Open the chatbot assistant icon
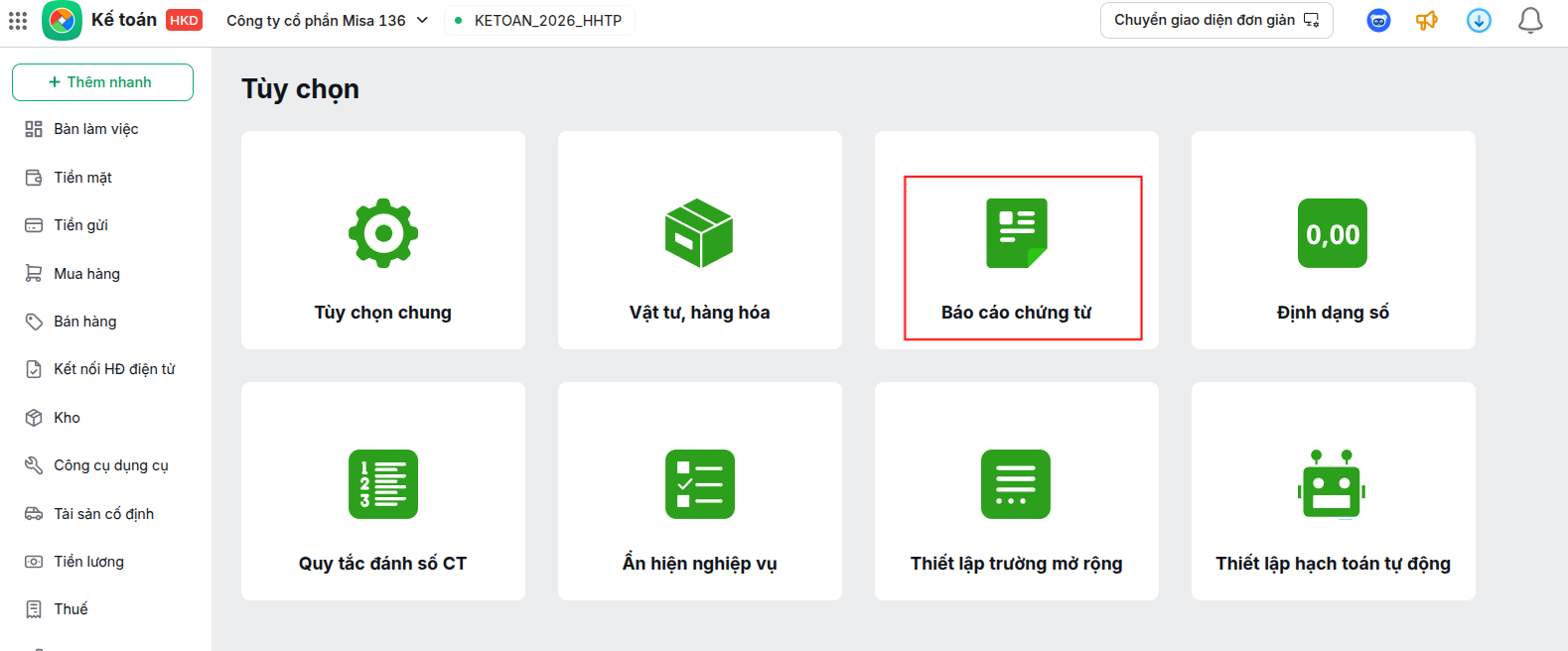 tap(1378, 20)
